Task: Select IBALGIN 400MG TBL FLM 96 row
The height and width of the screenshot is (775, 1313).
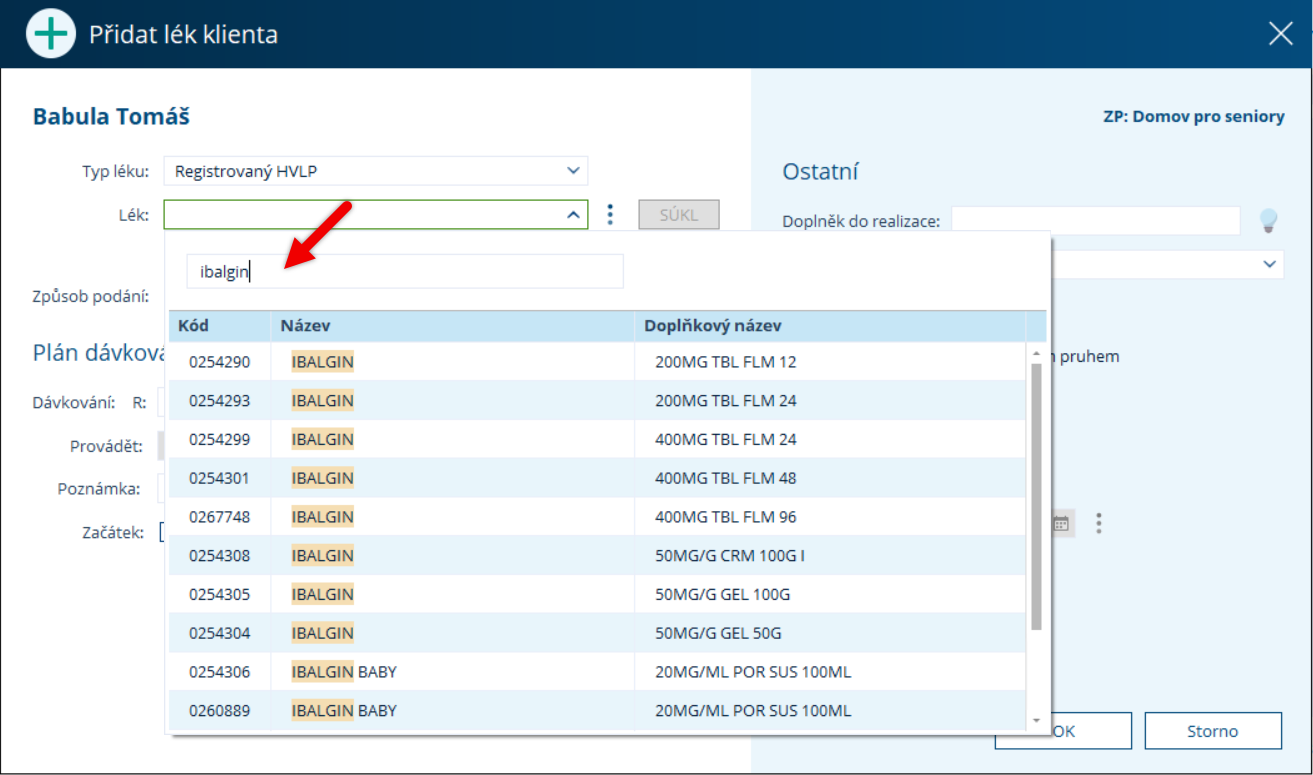Action: pos(597,517)
